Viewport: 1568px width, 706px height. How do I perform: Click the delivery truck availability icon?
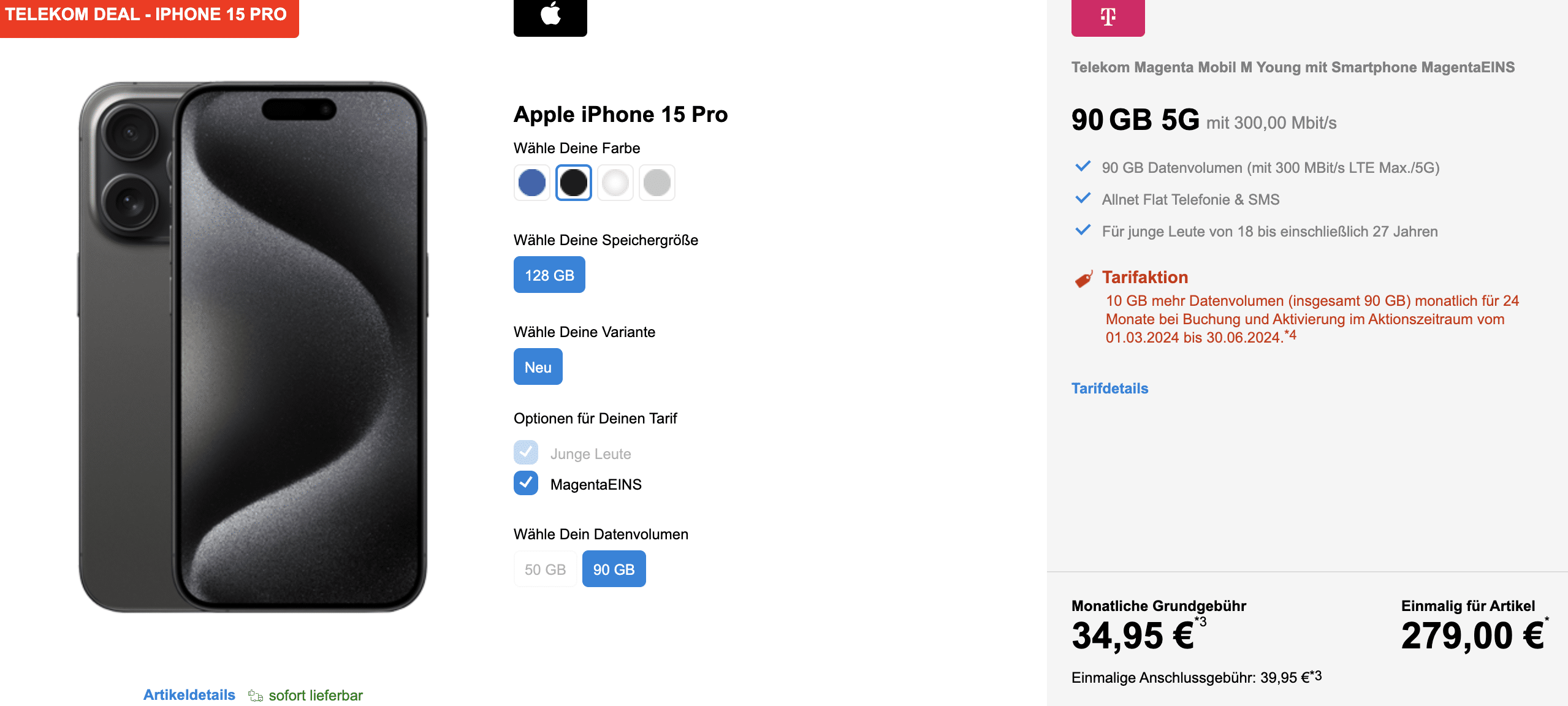click(x=255, y=696)
